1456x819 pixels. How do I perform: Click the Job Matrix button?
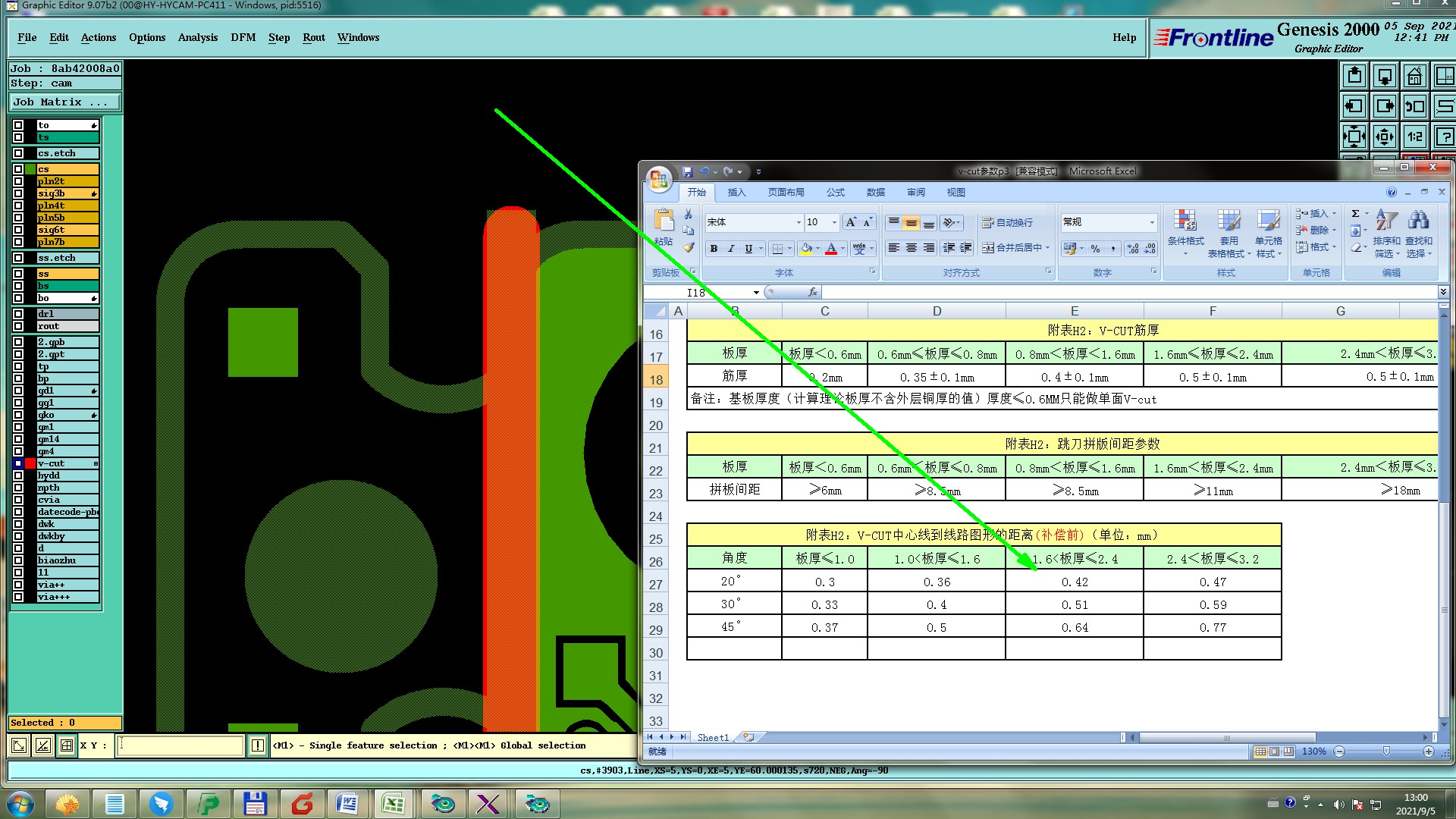point(64,102)
